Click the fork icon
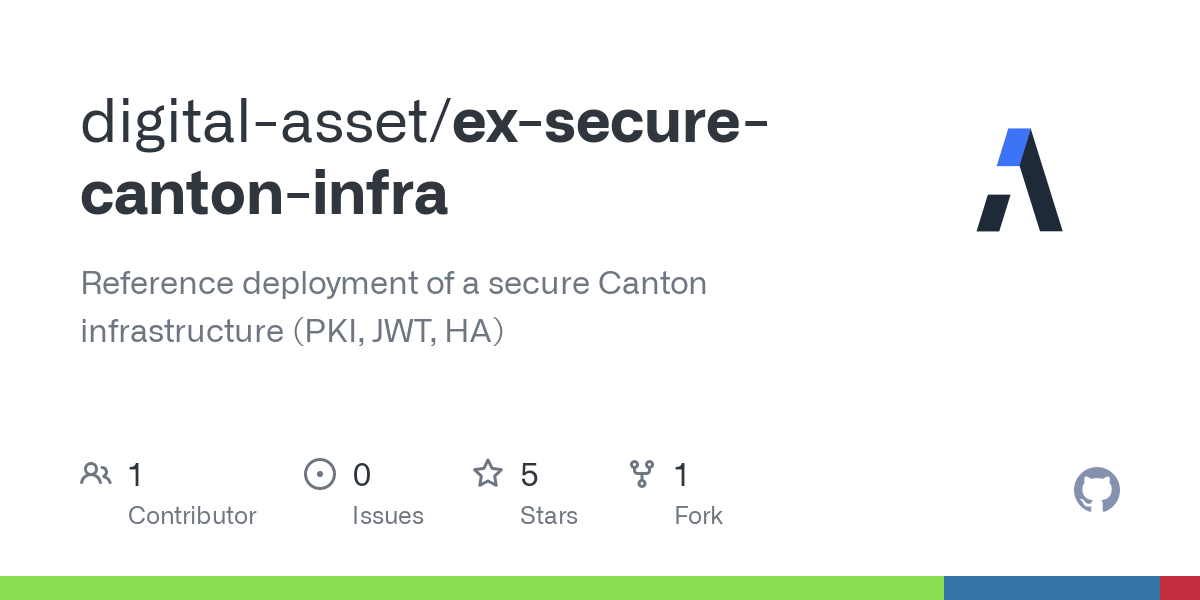 [x=641, y=474]
